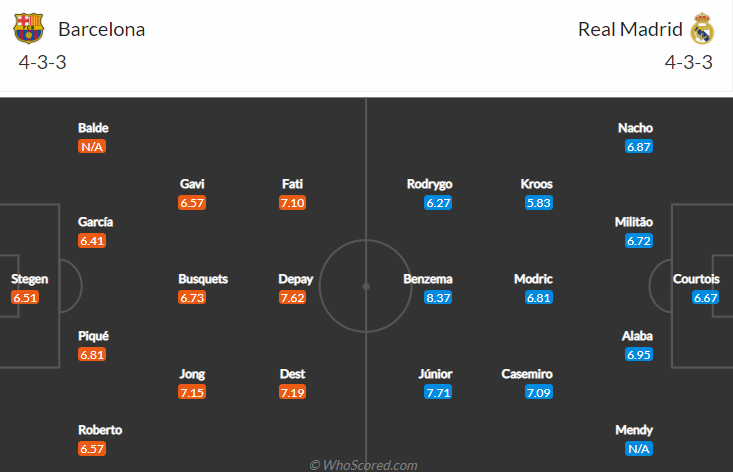Click Júnior's 7.71 rating badge
Viewport: 733px width, 472px height.
pyautogui.click(x=439, y=393)
